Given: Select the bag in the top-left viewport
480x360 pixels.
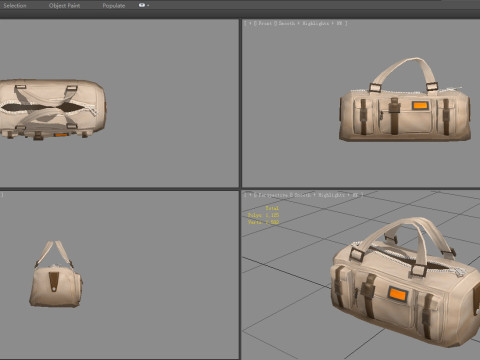Looking at the screenshot, I should pyautogui.click(x=53, y=109).
